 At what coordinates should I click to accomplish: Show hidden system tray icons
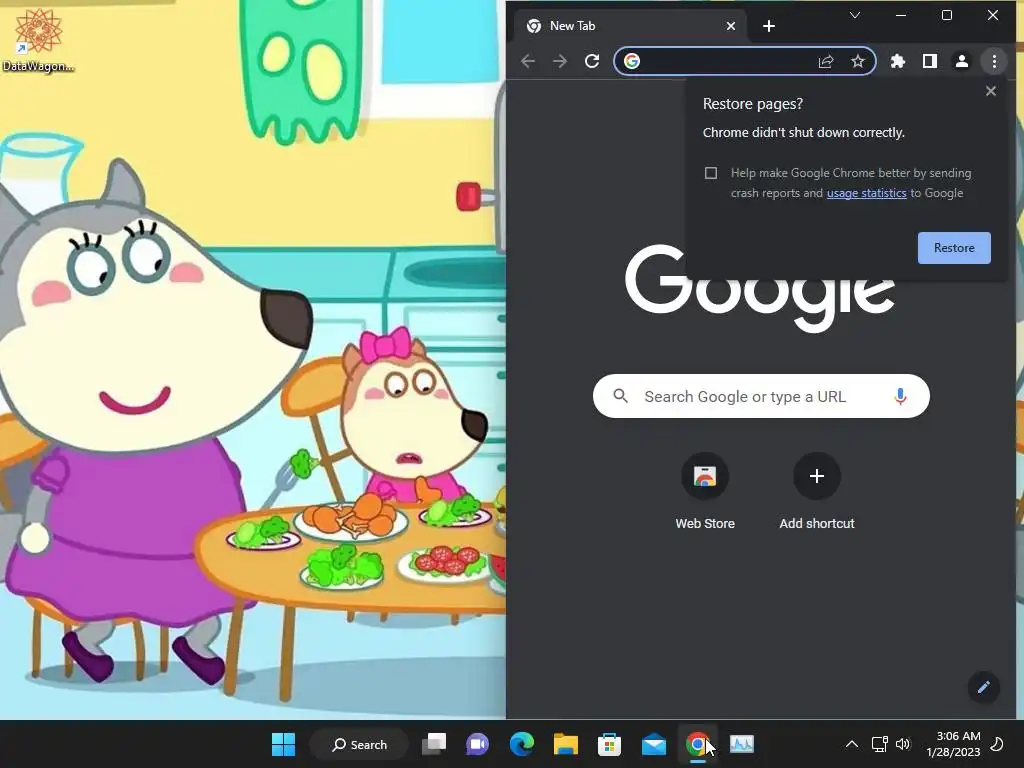852,744
